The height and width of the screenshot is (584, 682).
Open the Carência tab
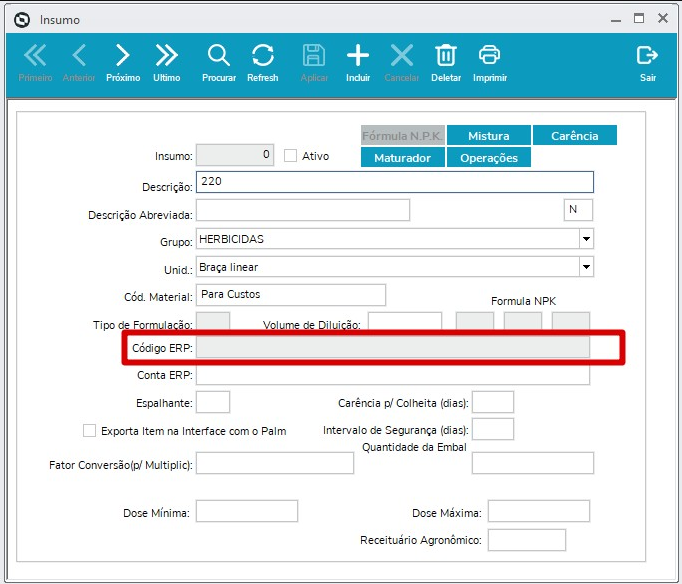tap(575, 135)
